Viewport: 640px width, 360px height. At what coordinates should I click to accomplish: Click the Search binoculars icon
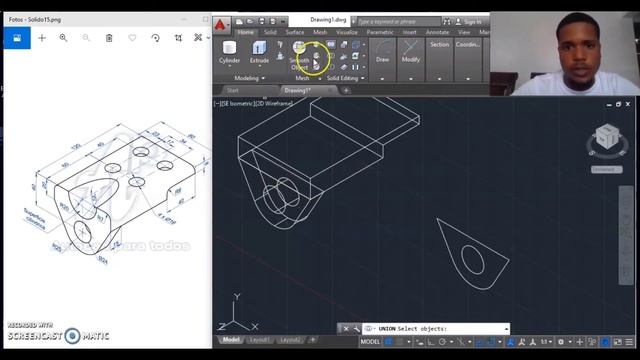click(447, 22)
